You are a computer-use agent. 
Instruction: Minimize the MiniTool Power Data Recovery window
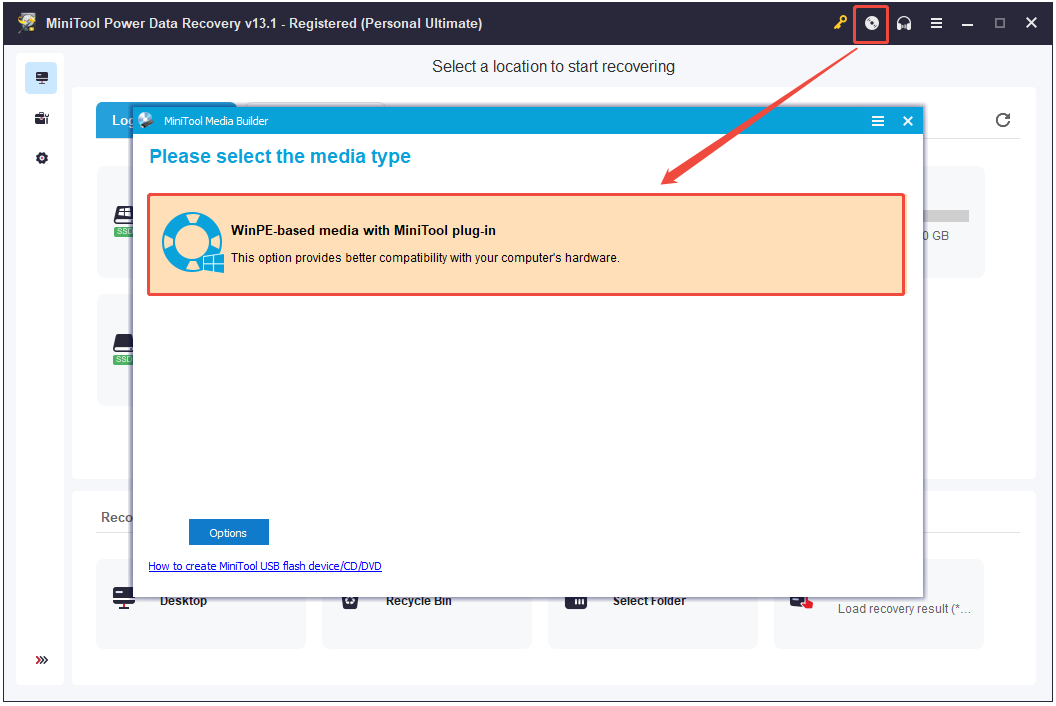[x=967, y=24]
